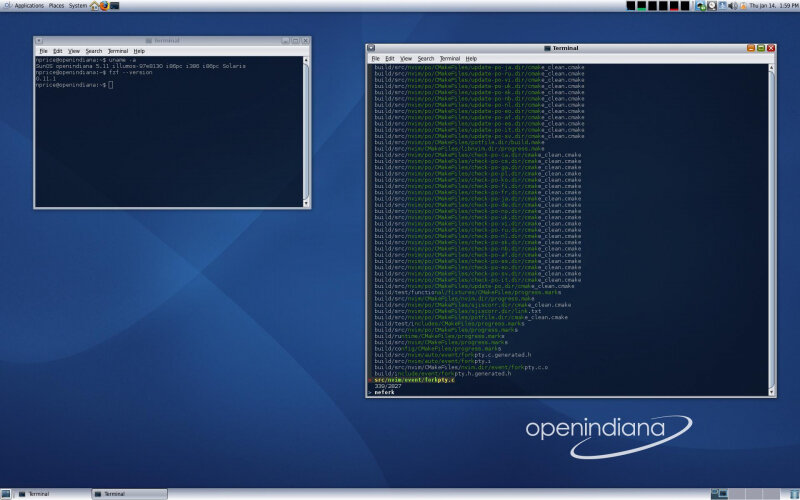Click the right Terminal vertical scrollbar track
800x500 pixels.
771,230
